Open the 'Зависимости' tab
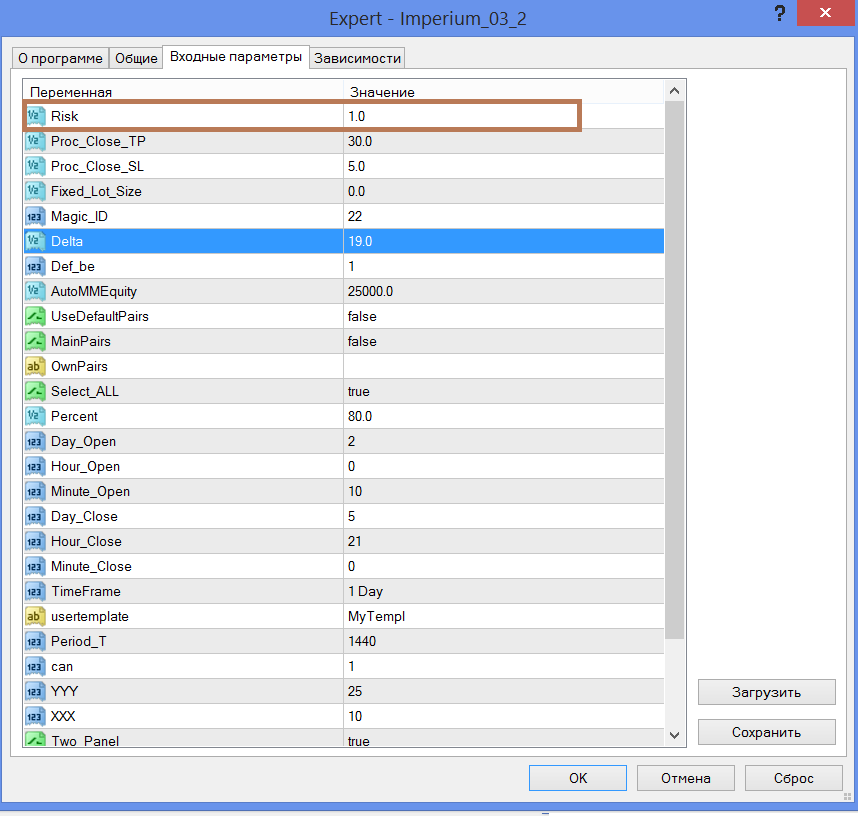Image resolution: width=858 pixels, height=816 pixels. pos(357,58)
